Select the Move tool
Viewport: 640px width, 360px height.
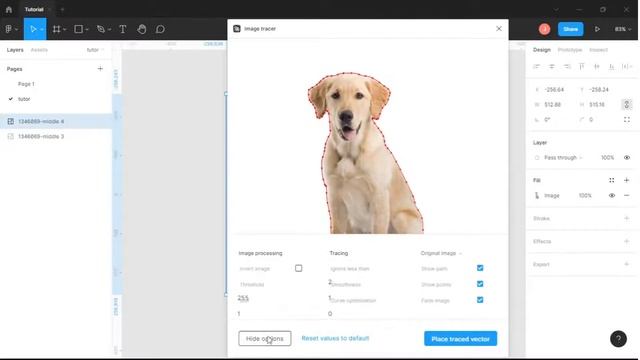(x=33, y=29)
